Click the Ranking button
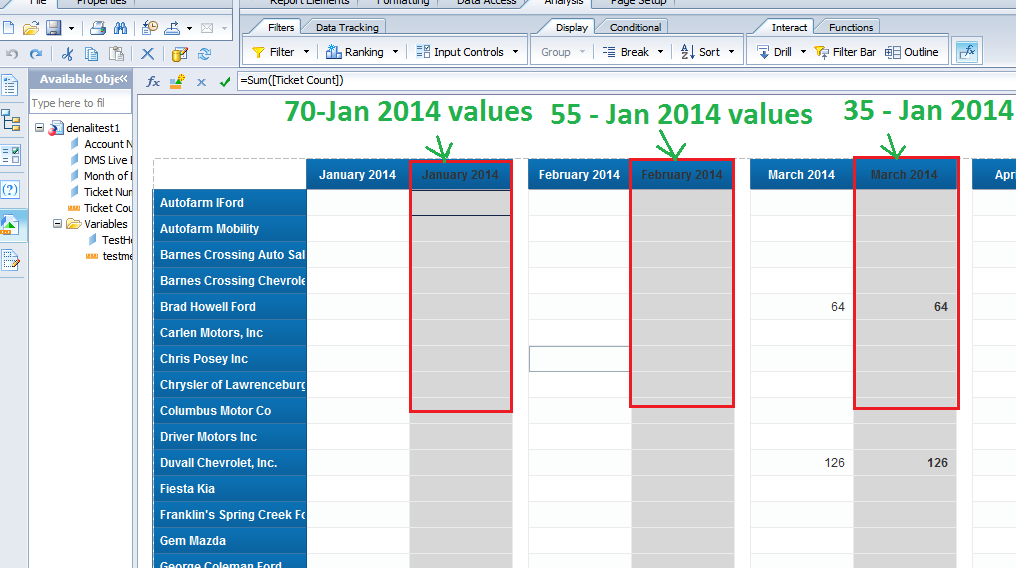 click(364, 52)
